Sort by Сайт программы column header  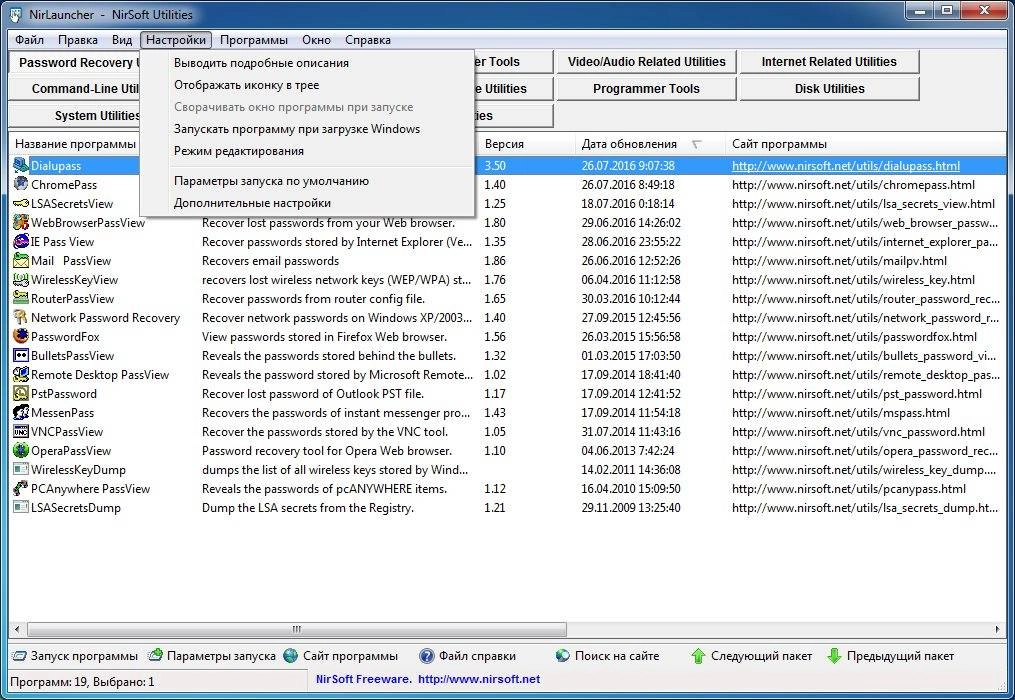866,144
